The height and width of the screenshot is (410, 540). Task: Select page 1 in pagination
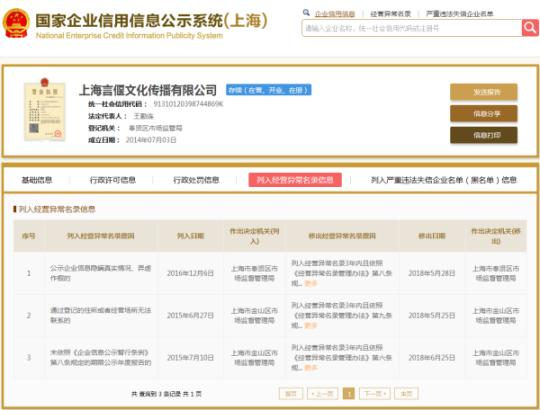click(349, 393)
